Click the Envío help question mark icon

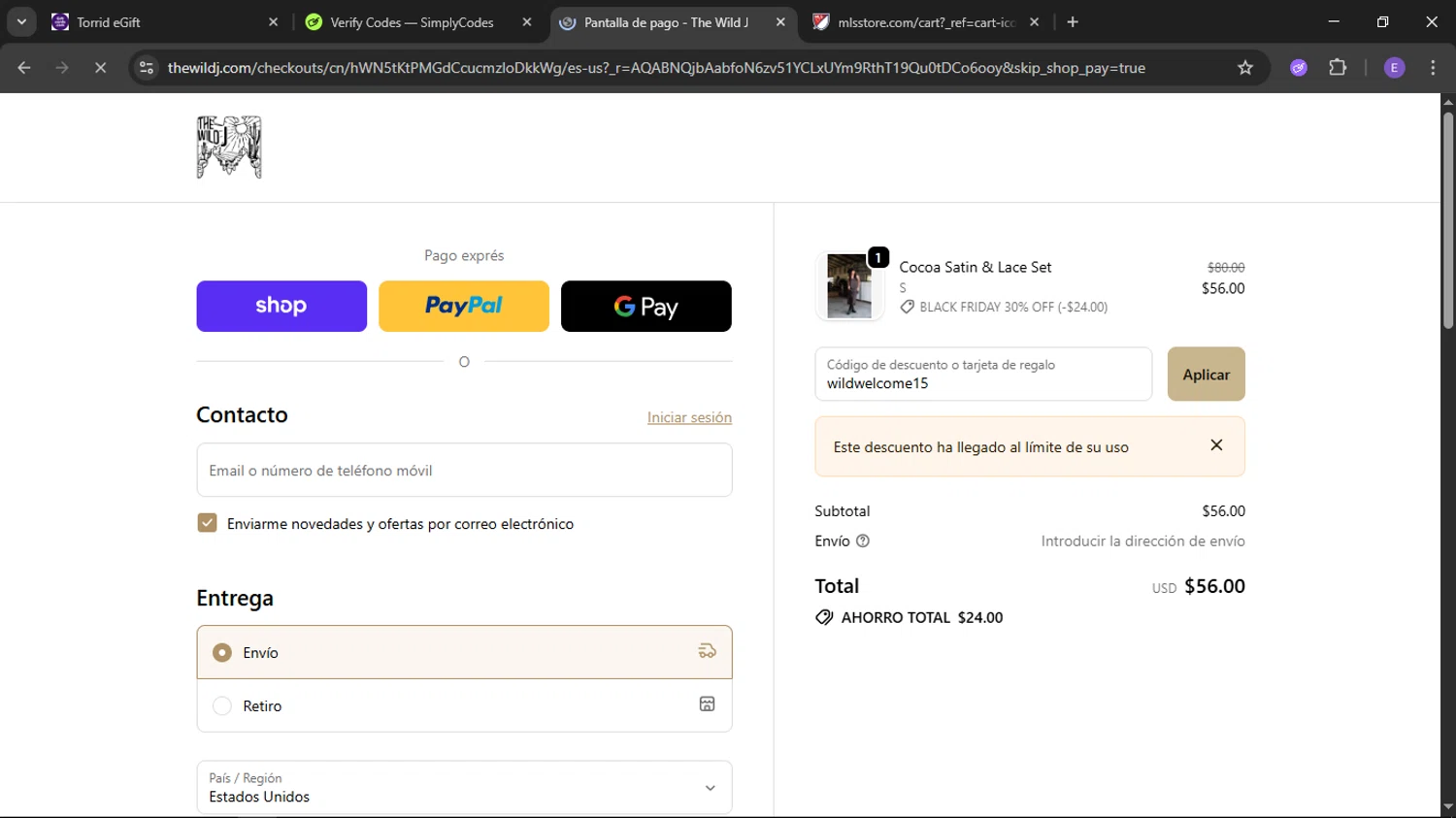pyautogui.click(x=863, y=541)
